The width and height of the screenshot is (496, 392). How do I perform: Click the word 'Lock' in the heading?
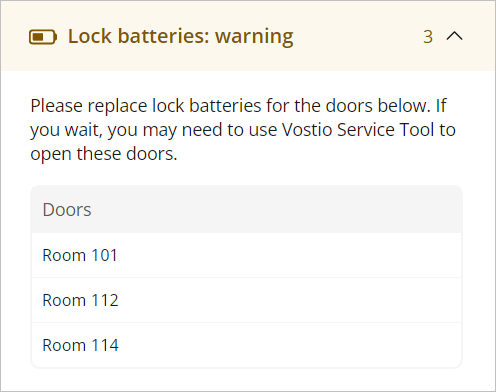click(90, 36)
